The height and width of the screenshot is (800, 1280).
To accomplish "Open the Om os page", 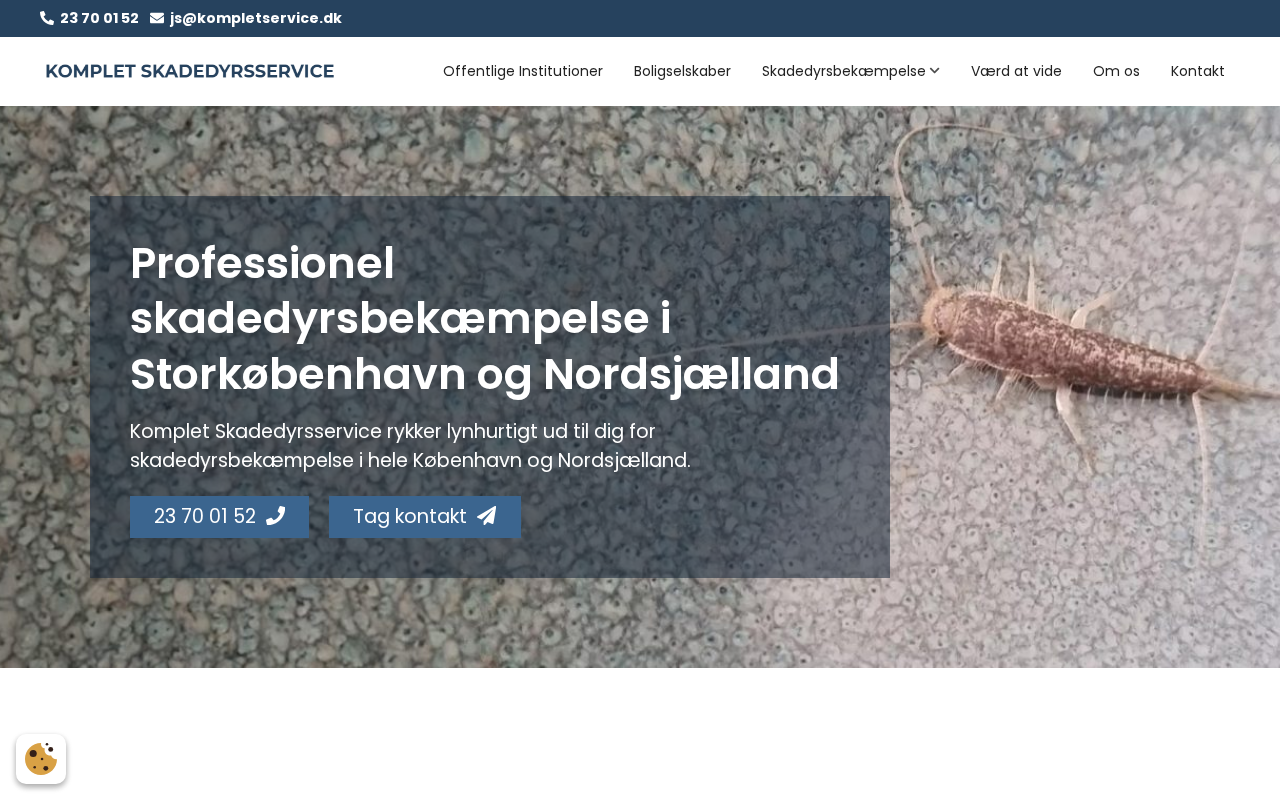I will click(1116, 71).
